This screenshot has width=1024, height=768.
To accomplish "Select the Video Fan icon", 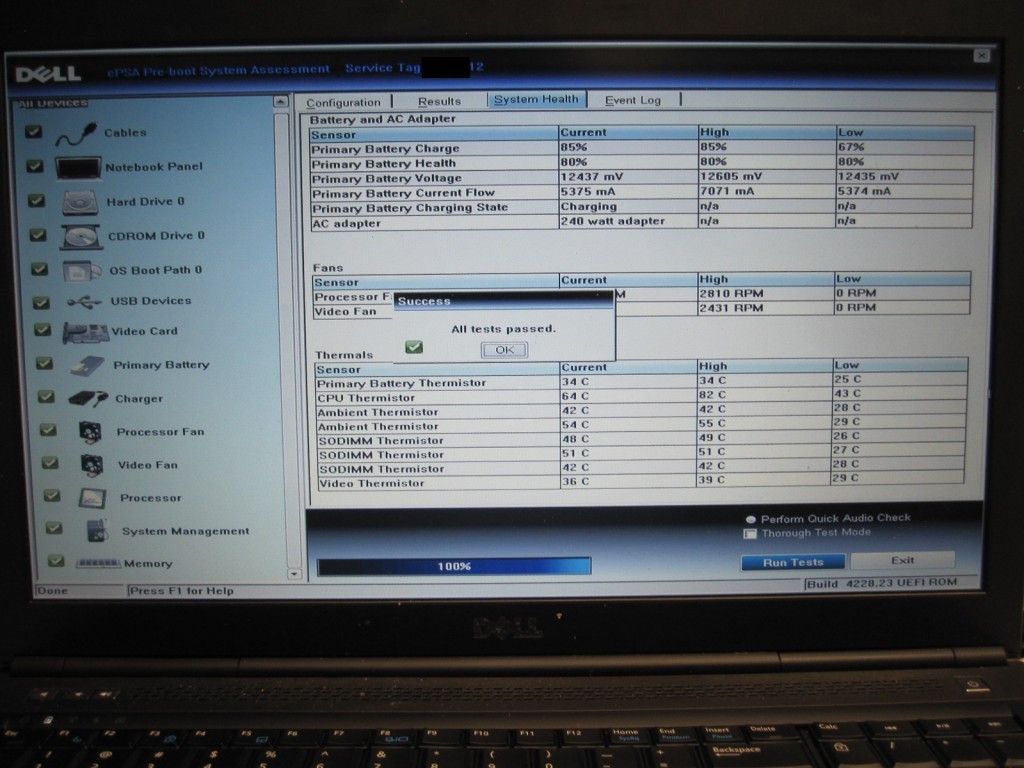I will click(92, 465).
